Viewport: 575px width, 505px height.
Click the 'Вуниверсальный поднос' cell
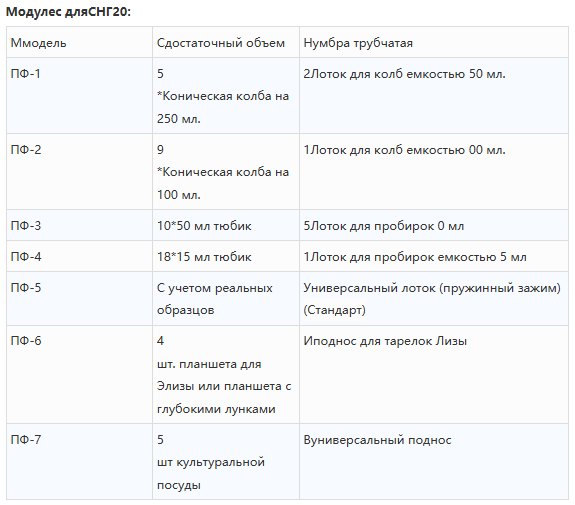pyautogui.click(x=434, y=462)
